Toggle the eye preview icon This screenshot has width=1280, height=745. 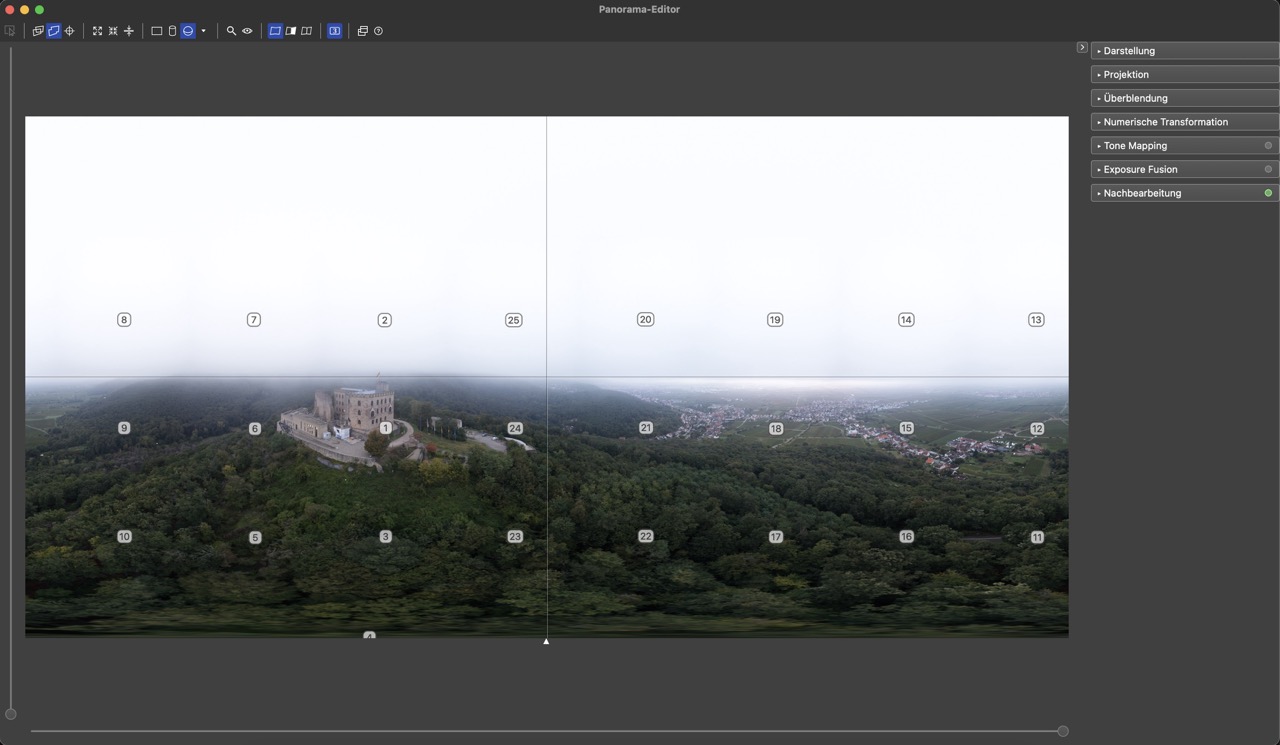coord(247,31)
